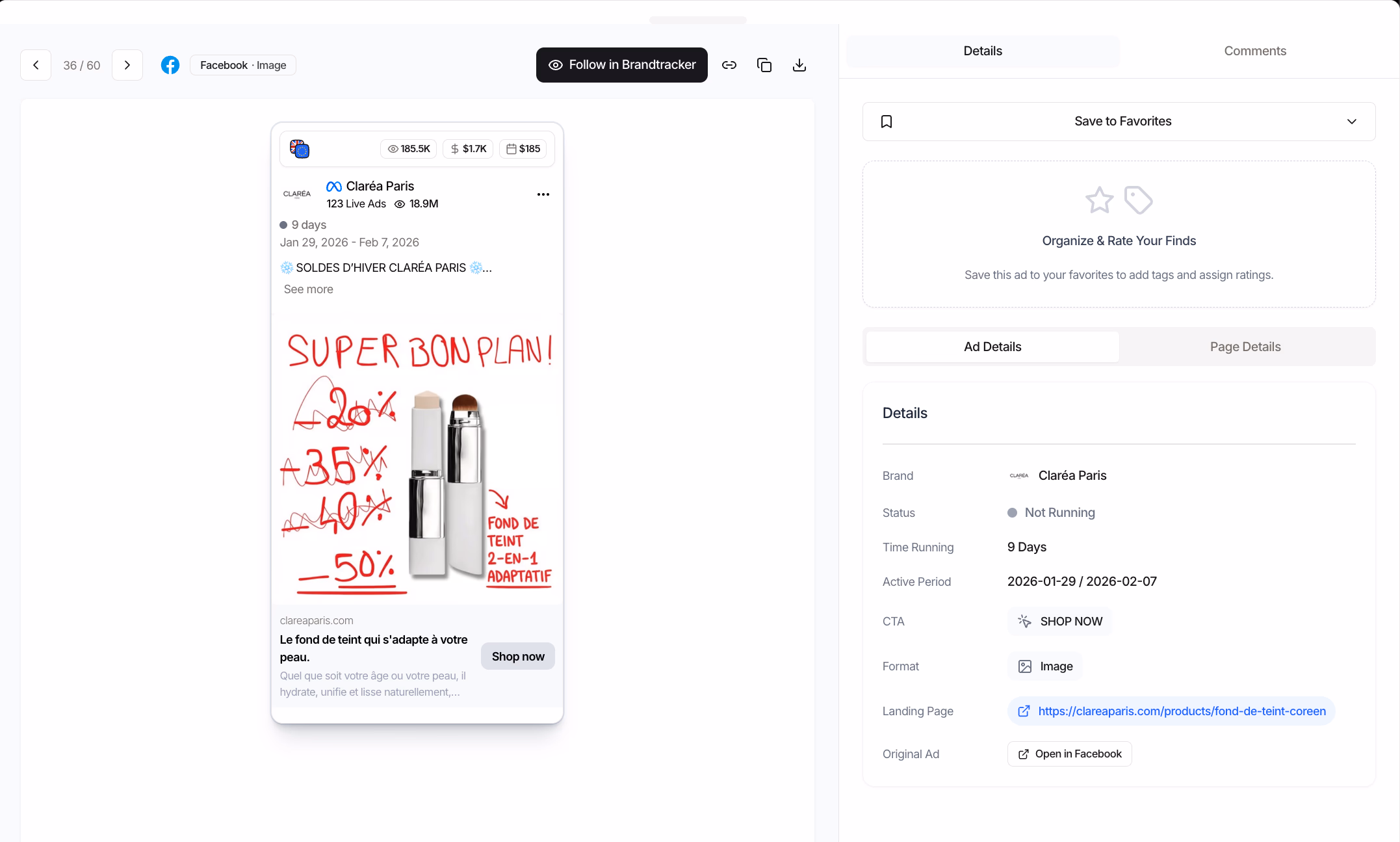This screenshot has width=1400, height=842.
Task: Click the copy-link icon in the top toolbar
Action: coord(729,65)
